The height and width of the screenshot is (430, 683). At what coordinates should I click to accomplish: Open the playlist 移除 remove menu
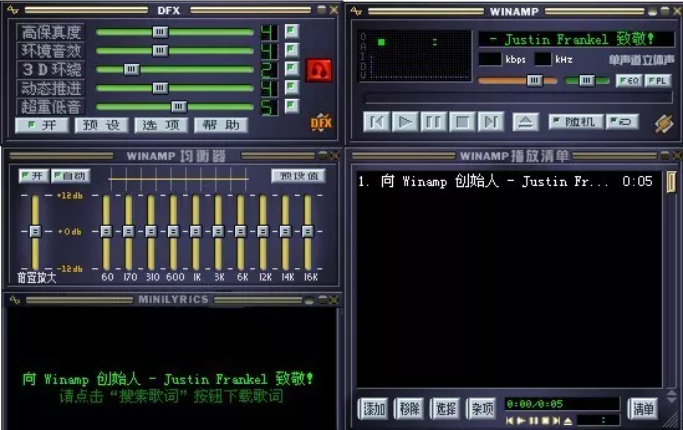409,409
